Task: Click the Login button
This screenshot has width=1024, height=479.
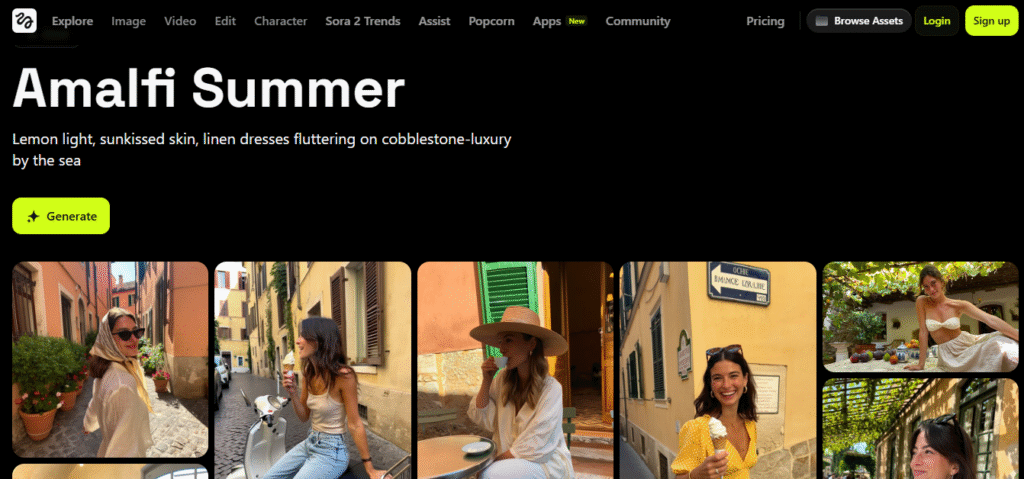Action: (x=936, y=21)
